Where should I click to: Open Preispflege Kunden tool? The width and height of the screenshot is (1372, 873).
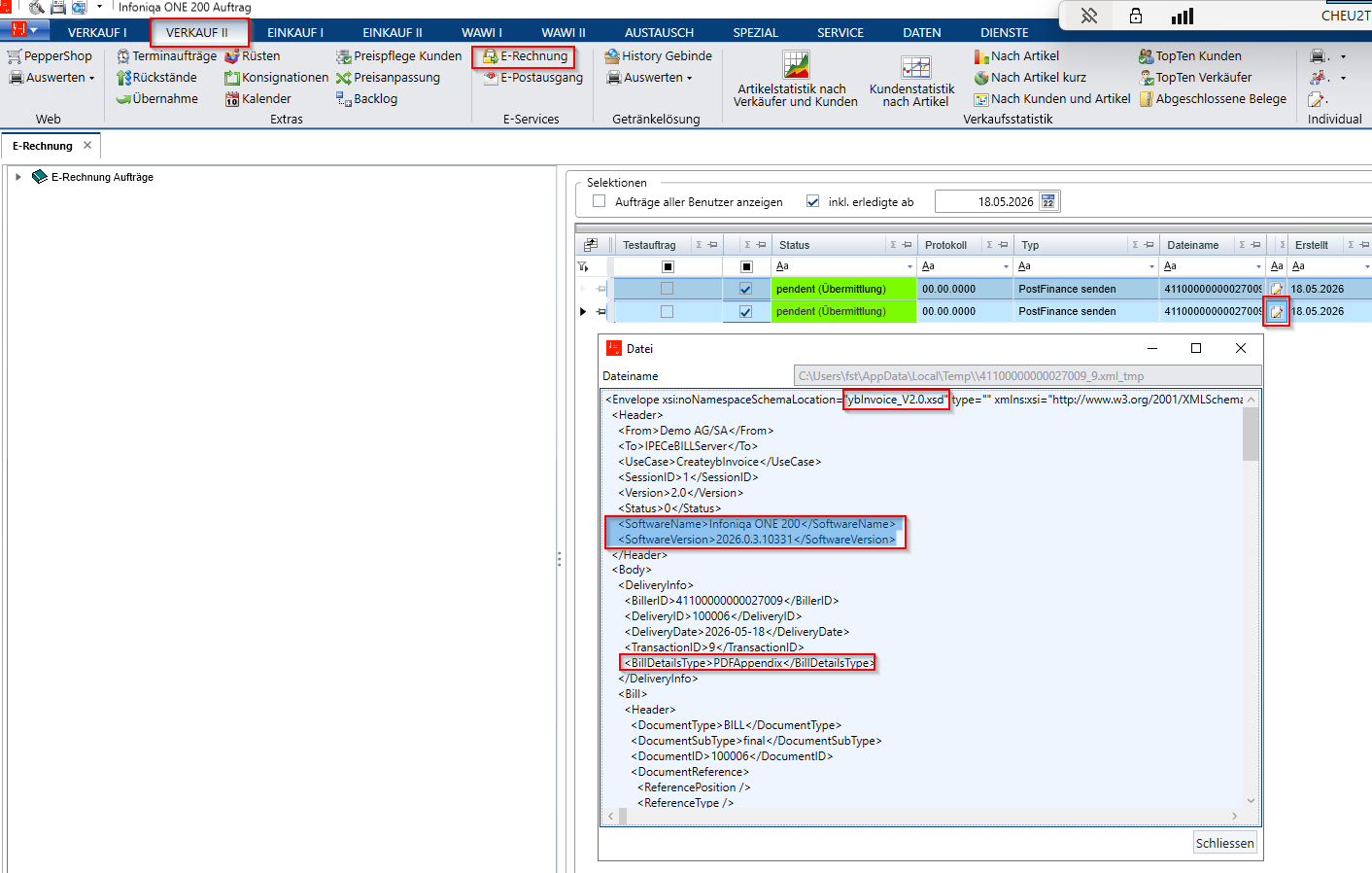398,56
